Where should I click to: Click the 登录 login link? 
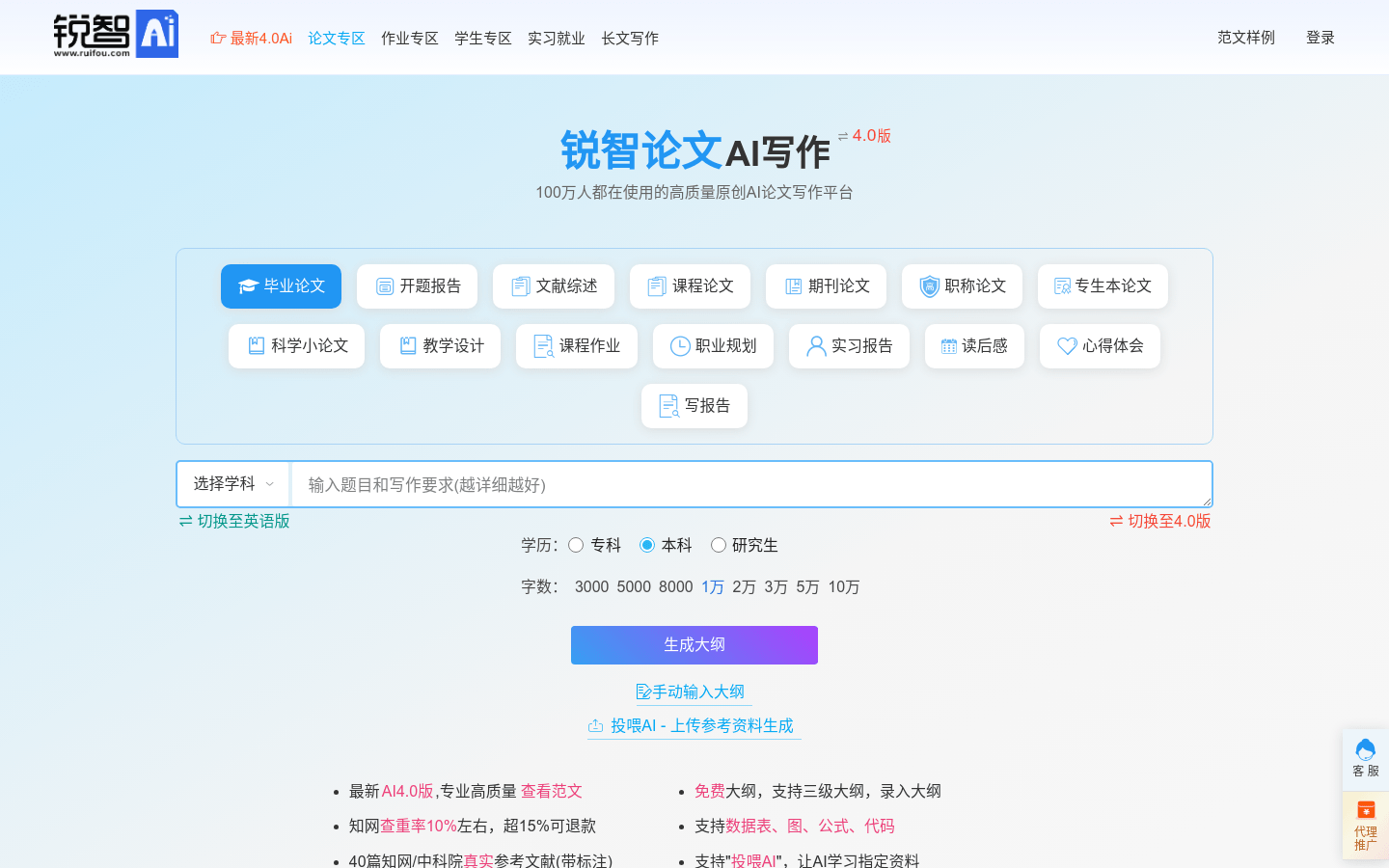coord(1321,38)
